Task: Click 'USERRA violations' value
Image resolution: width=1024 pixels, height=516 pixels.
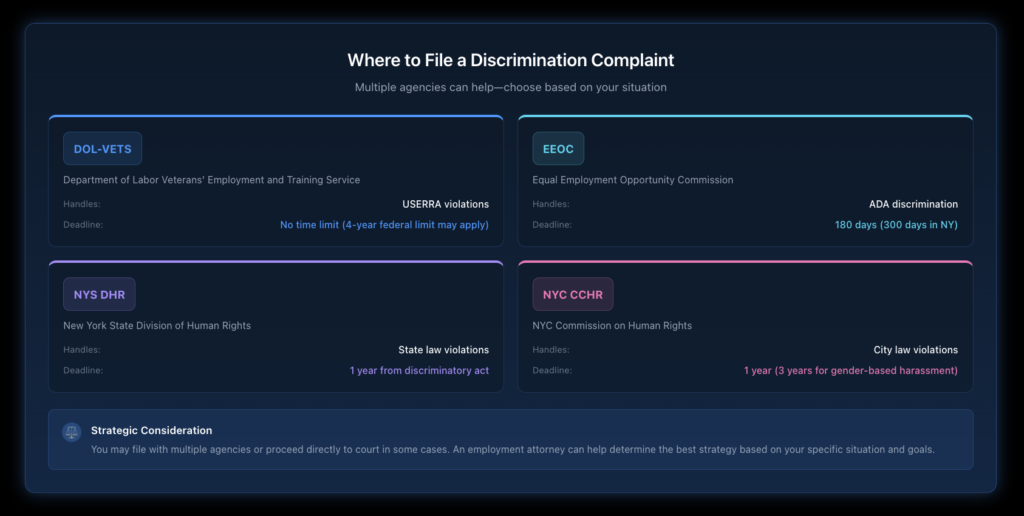Action: [445, 204]
